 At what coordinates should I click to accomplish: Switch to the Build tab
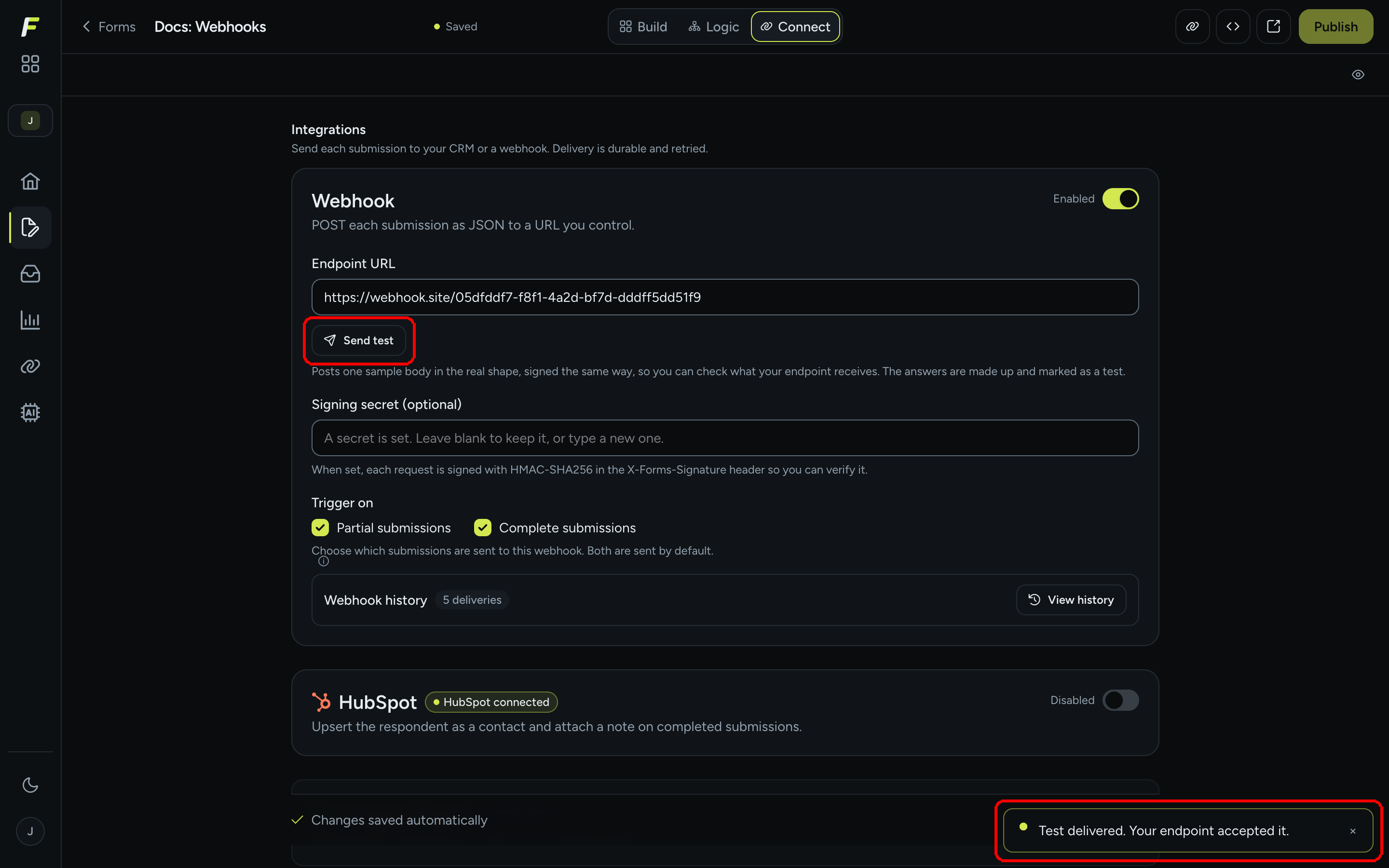643,27
